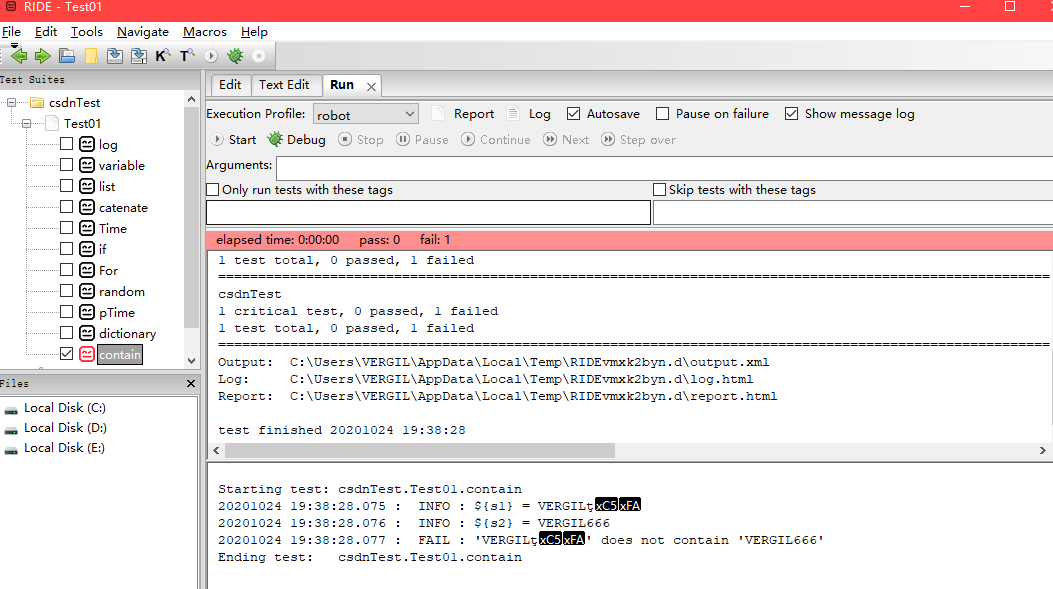Click Local Disk (D:) drive icon
This screenshot has width=1053, height=589.
[x=11, y=429]
